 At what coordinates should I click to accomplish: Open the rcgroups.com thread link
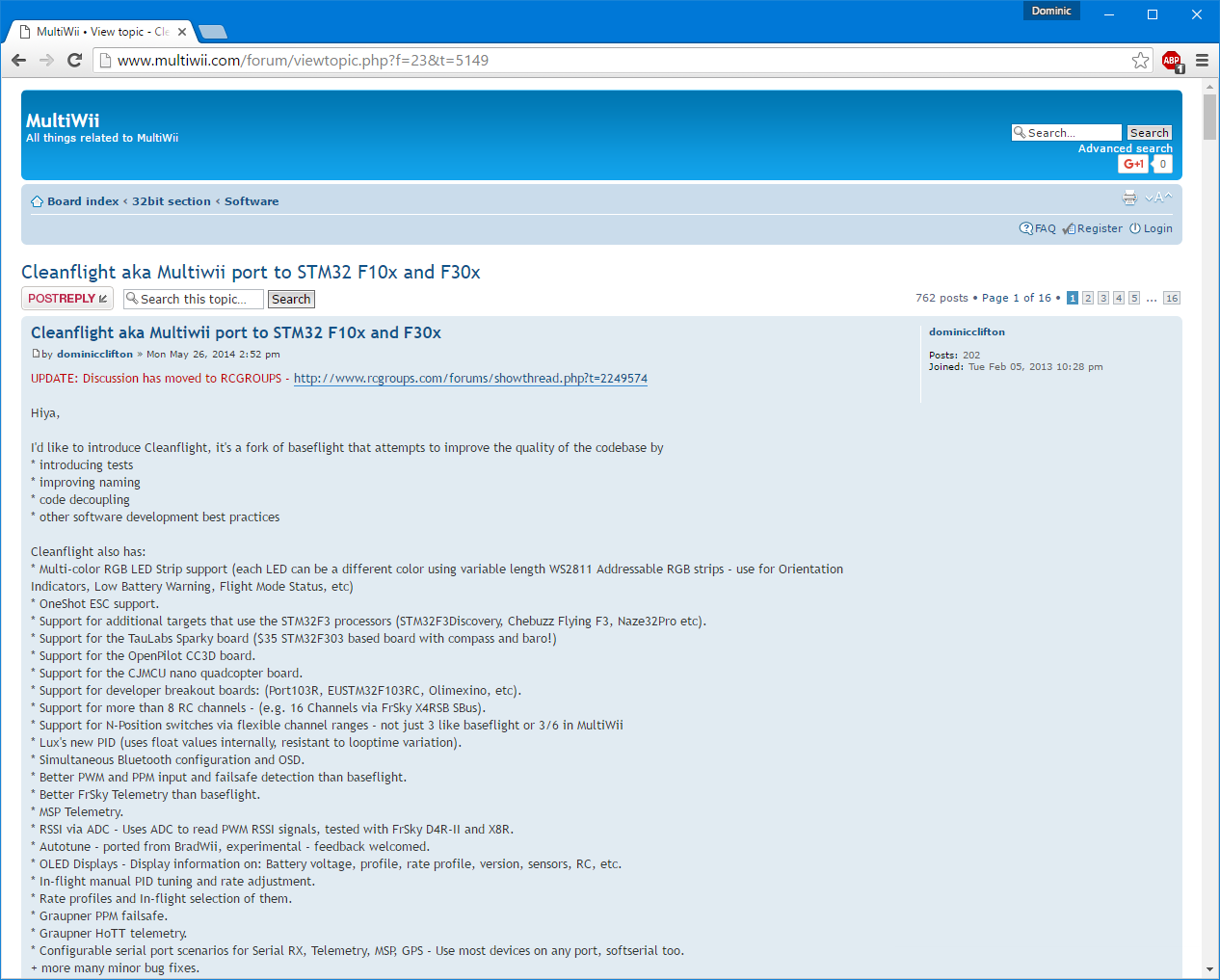[470, 379]
